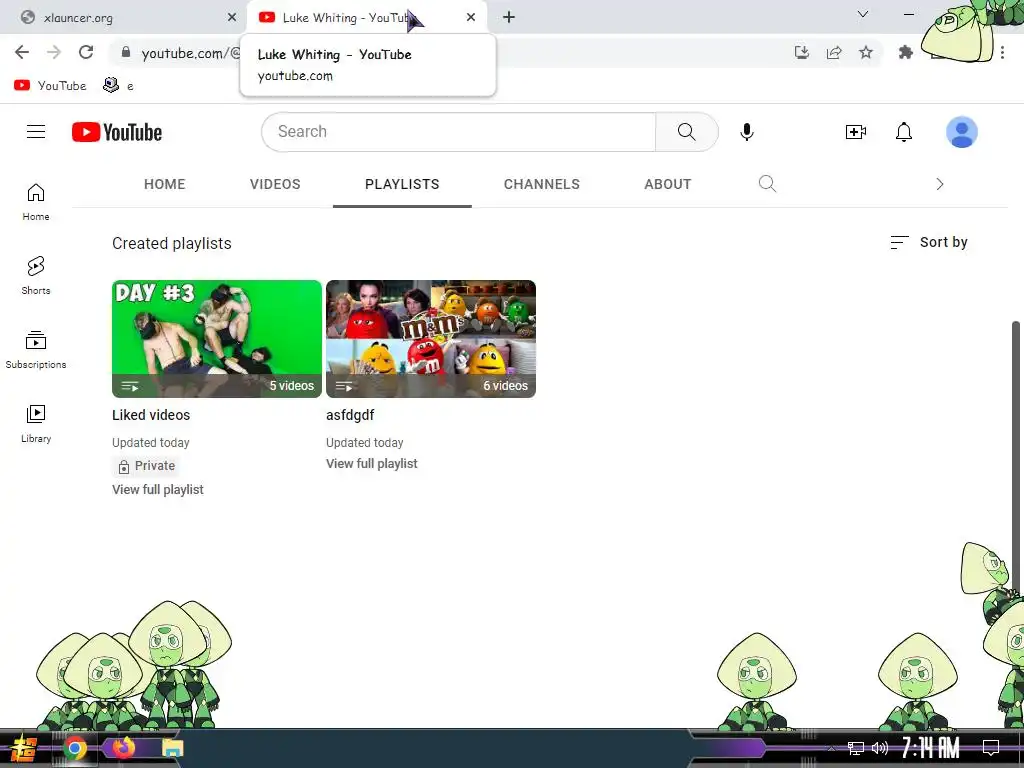Viewport: 1024px width, 768px height.
Task: Open the Sort by dropdown
Action: tap(929, 242)
